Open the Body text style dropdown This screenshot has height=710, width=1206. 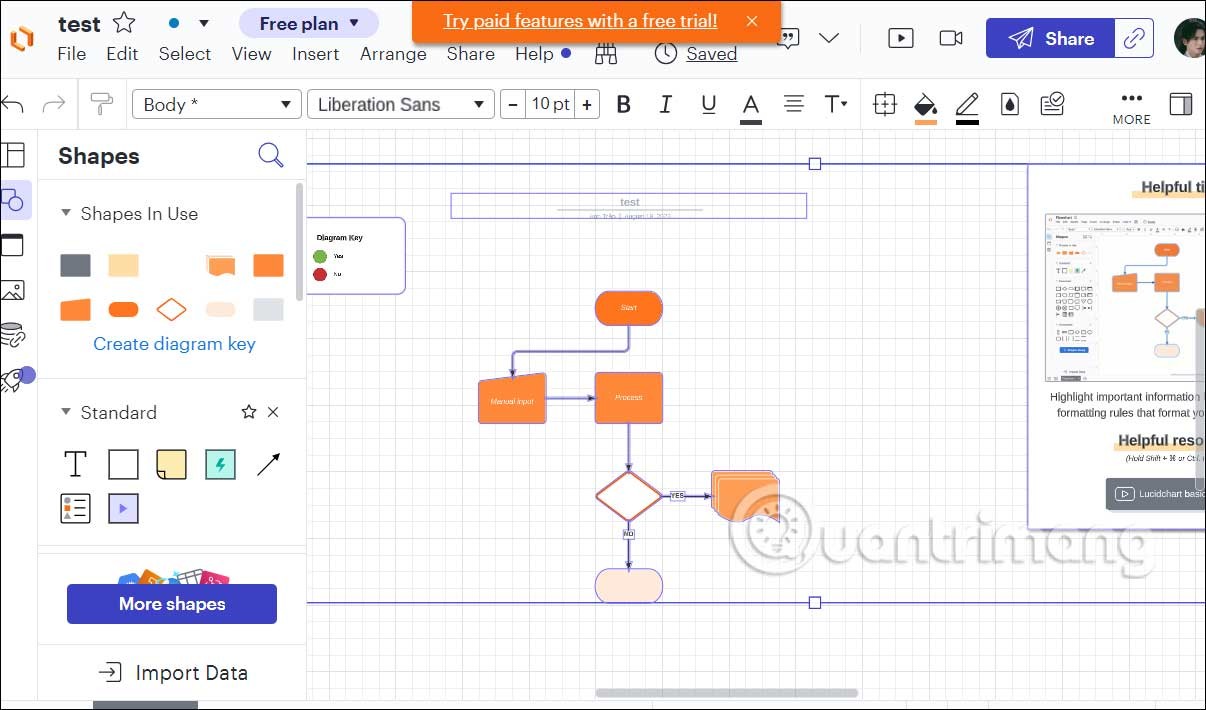pyautogui.click(x=217, y=104)
